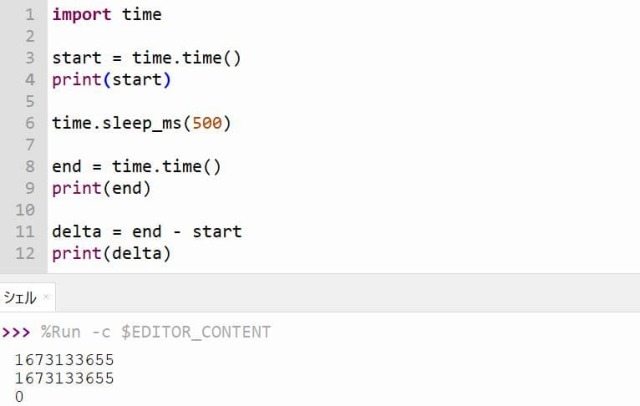Click the 'time.sleep_ms' function name
This screenshot has width=640, height=406.
[116, 123]
